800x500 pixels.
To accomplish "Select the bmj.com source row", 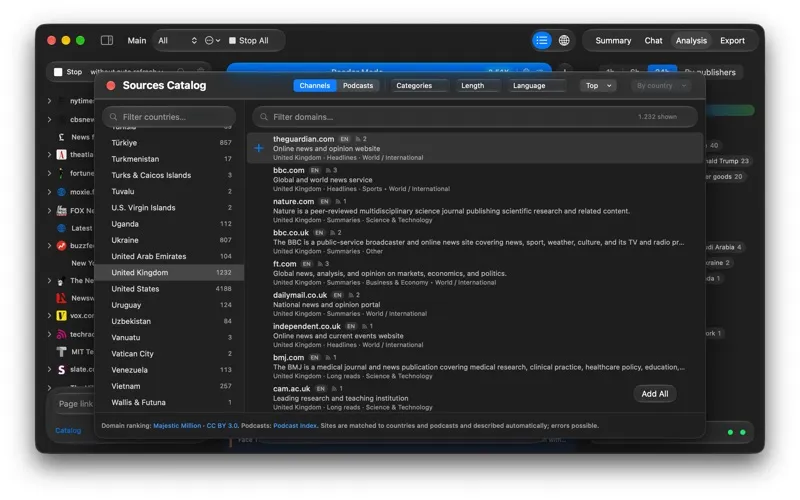I will pos(474,366).
